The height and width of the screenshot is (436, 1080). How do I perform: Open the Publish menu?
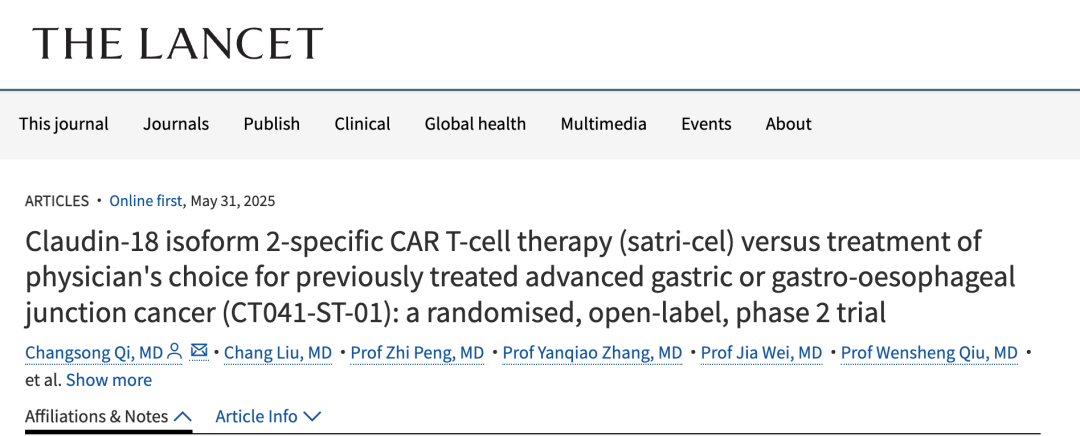[x=272, y=124]
